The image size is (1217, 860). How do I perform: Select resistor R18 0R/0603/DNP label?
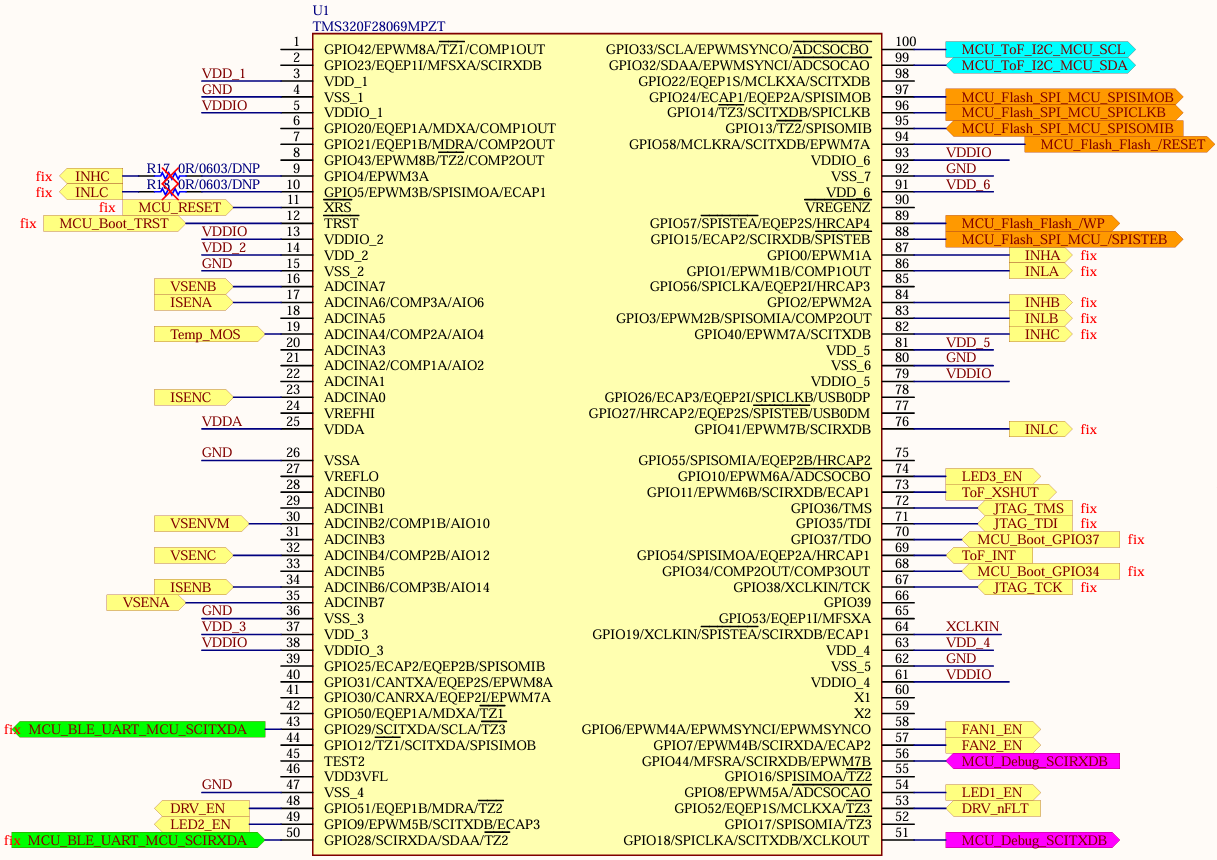(203, 184)
